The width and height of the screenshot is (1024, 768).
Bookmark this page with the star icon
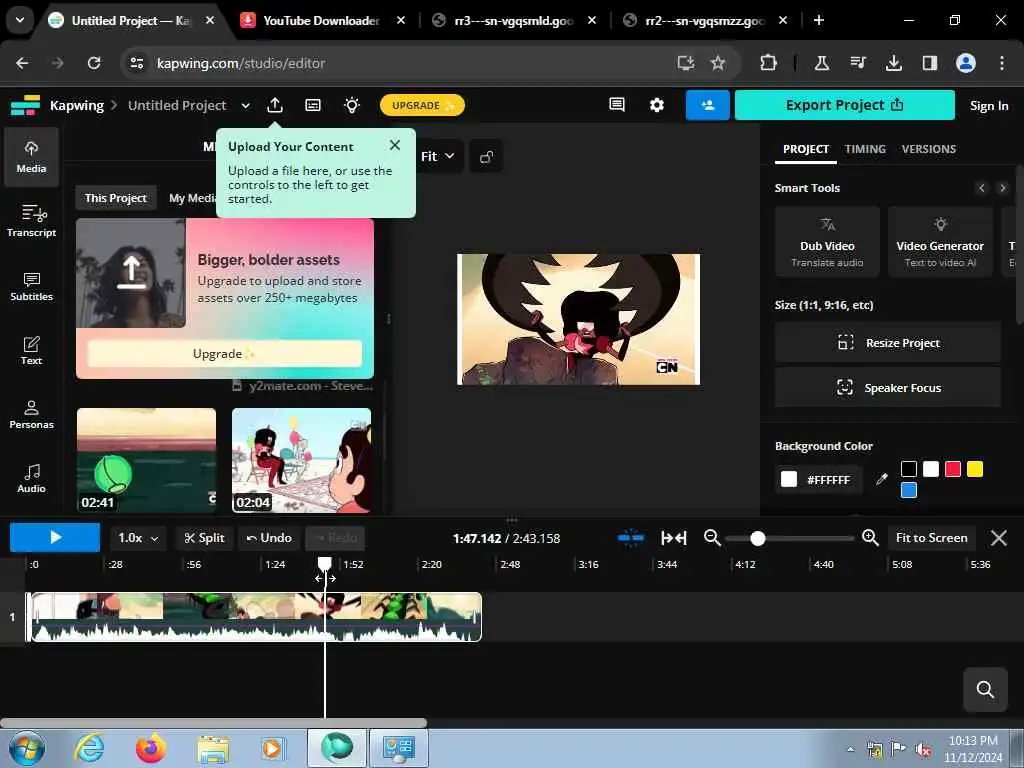(718, 63)
